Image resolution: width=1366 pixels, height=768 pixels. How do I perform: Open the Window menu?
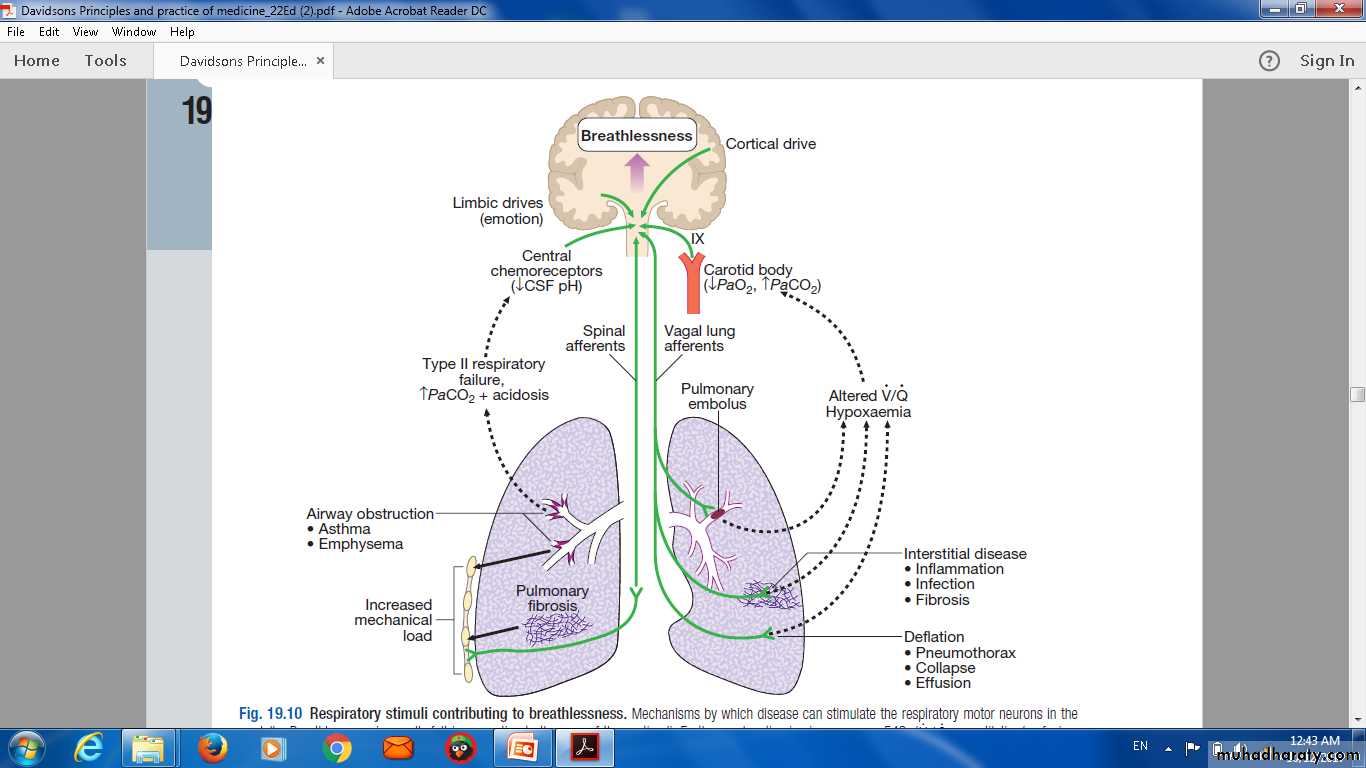[134, 32]
